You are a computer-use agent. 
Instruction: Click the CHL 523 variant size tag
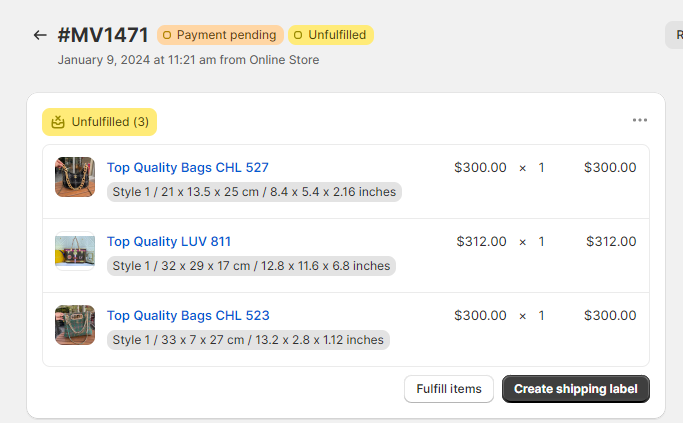tap(248, 340)
